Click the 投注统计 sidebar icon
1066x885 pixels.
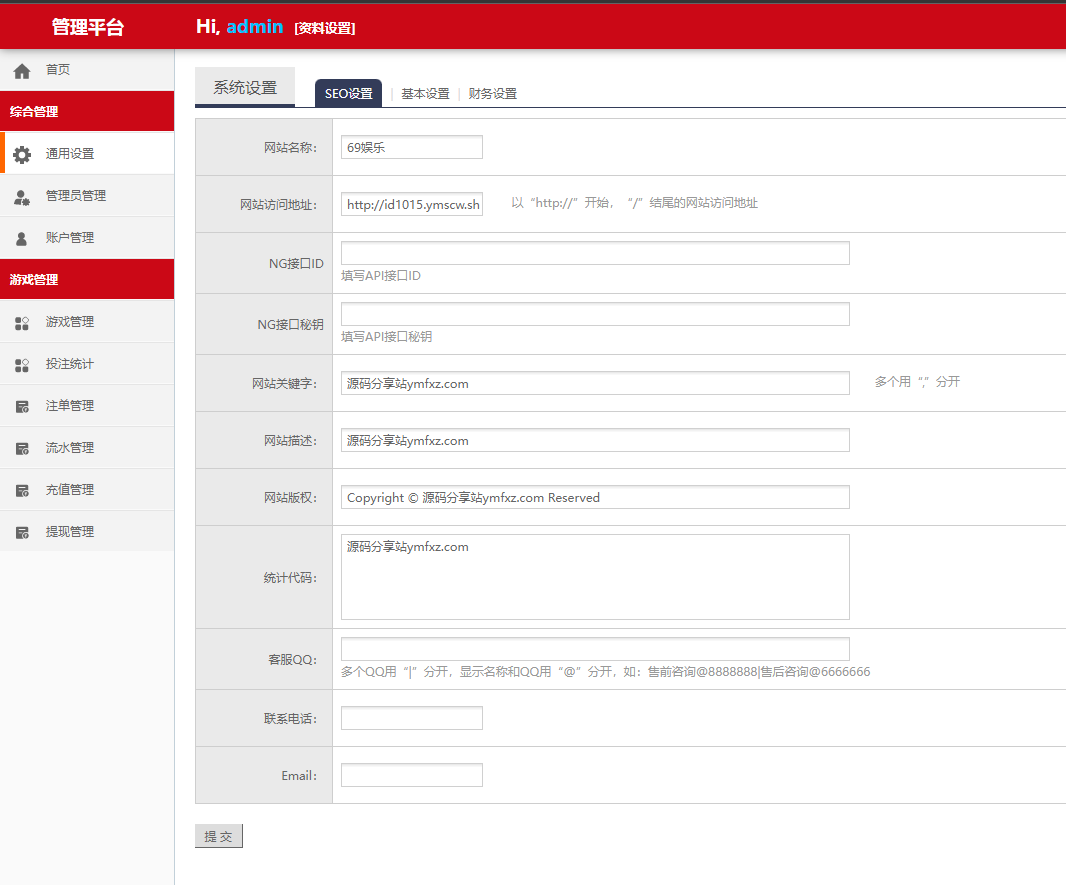[22, 365]
